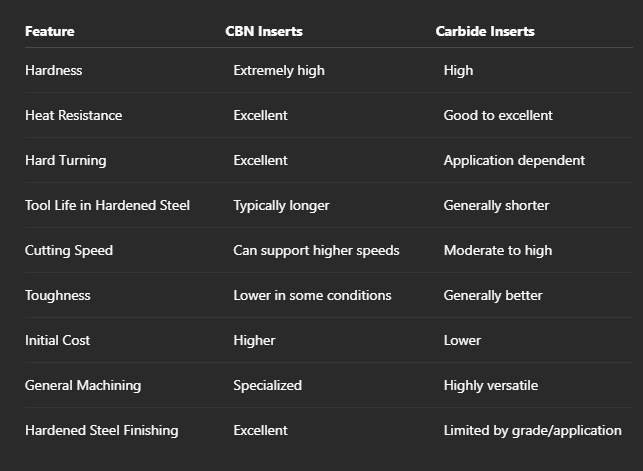Click the General Machining feature cell
Image resolution: width=643 pixels, height=471 pixels.
[83, 386]
